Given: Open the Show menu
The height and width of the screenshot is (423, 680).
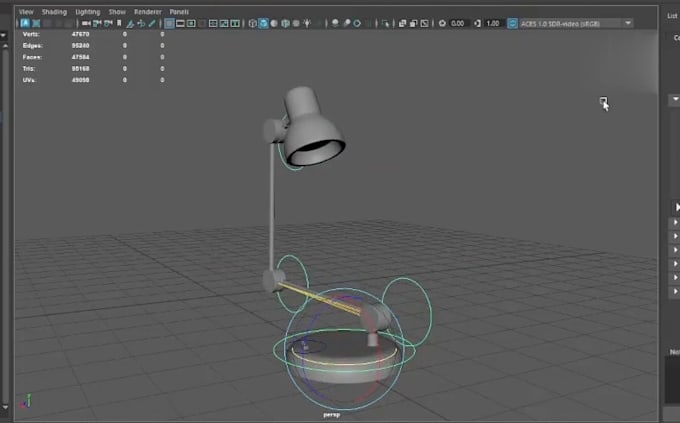Looking at the screenshot, I should point(117,12).
